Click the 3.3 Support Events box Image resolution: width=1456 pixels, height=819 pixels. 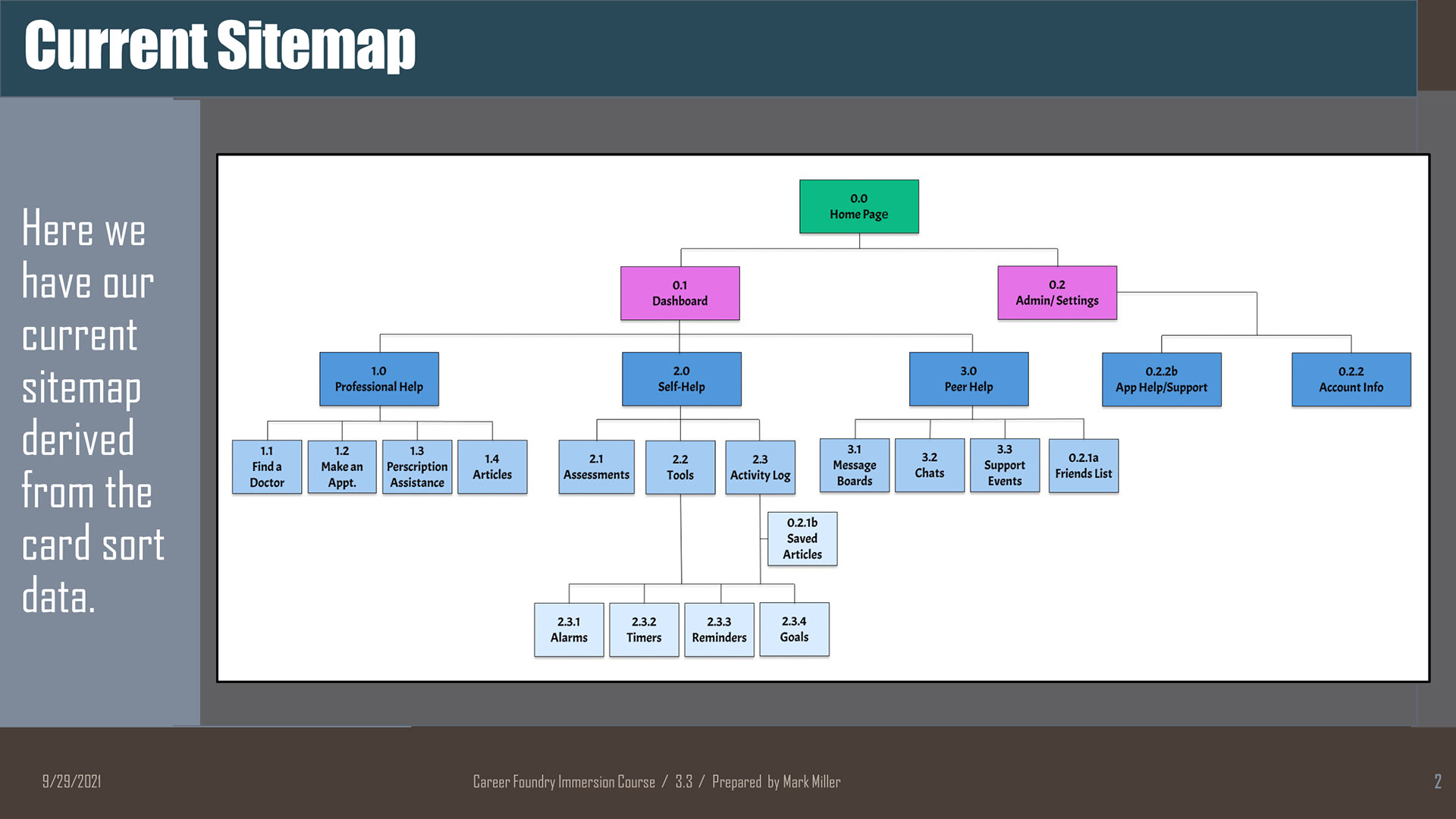(x=1004, y=466)
